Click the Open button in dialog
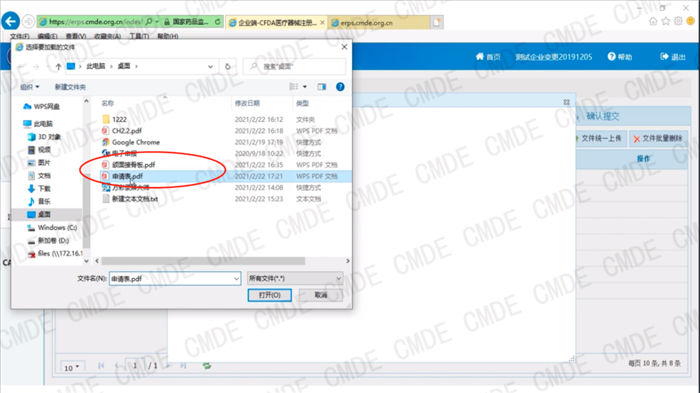 tap(270, 295)
